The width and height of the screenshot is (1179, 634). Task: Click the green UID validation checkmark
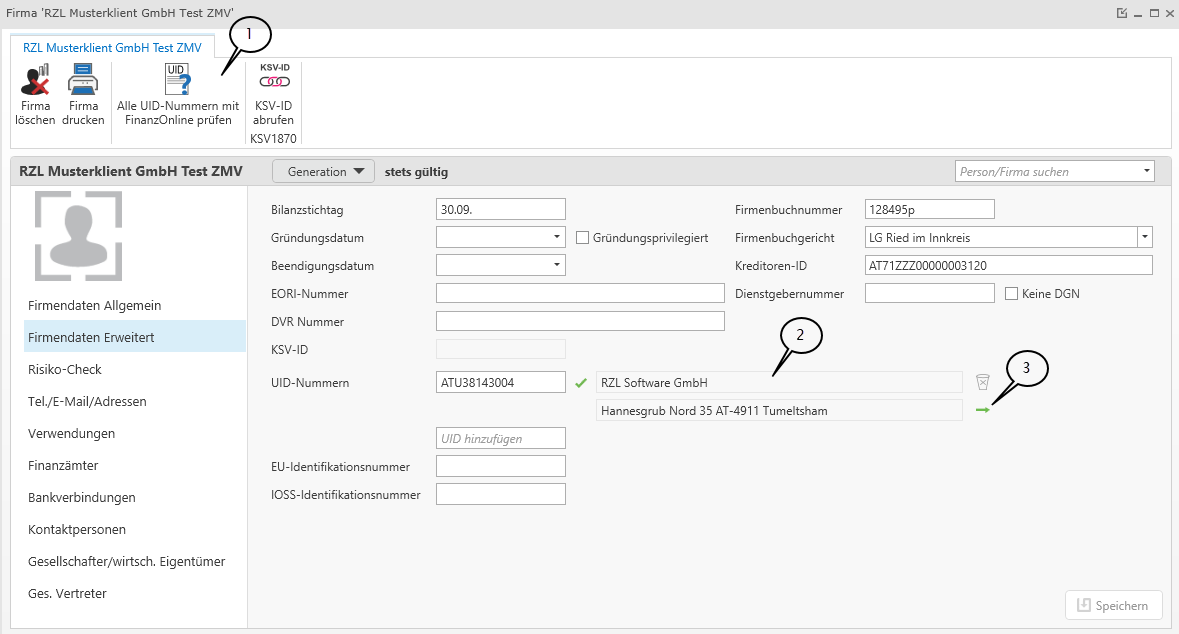pyautogui.click(x=581, y=382)
